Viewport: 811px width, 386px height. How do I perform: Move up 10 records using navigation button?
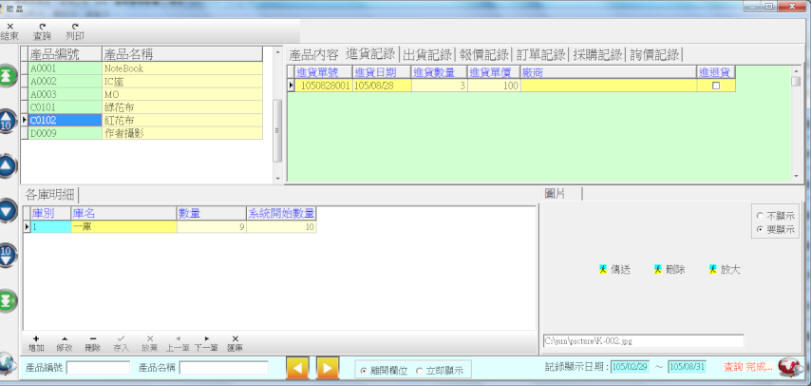(7, 122)
